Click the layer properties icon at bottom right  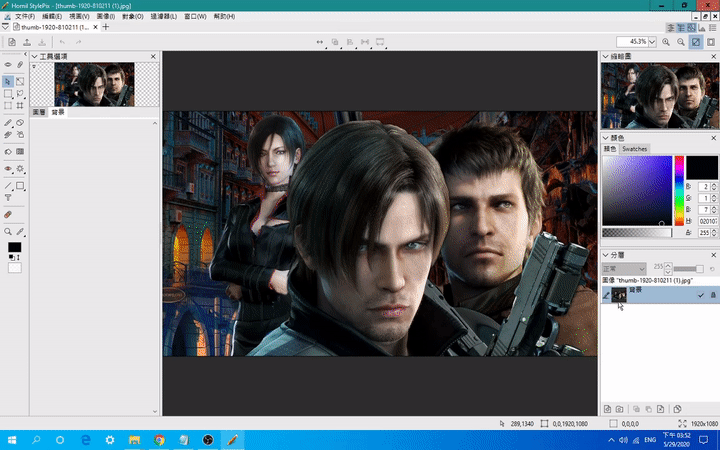(677, 409)
